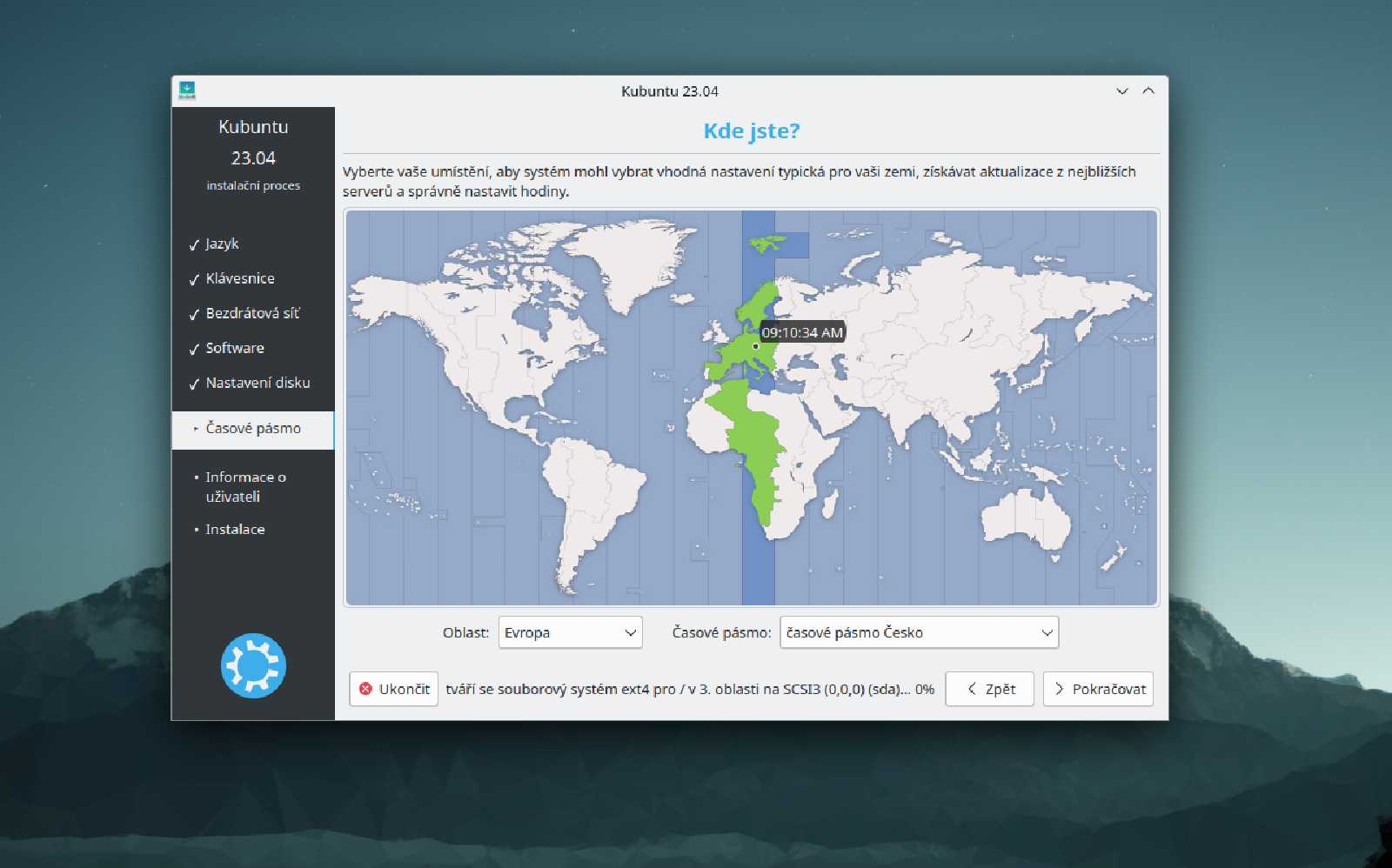Click the Časové pásmo: label beside dropdown
This screenshot has width=1392, height=868.
point(721,632)
